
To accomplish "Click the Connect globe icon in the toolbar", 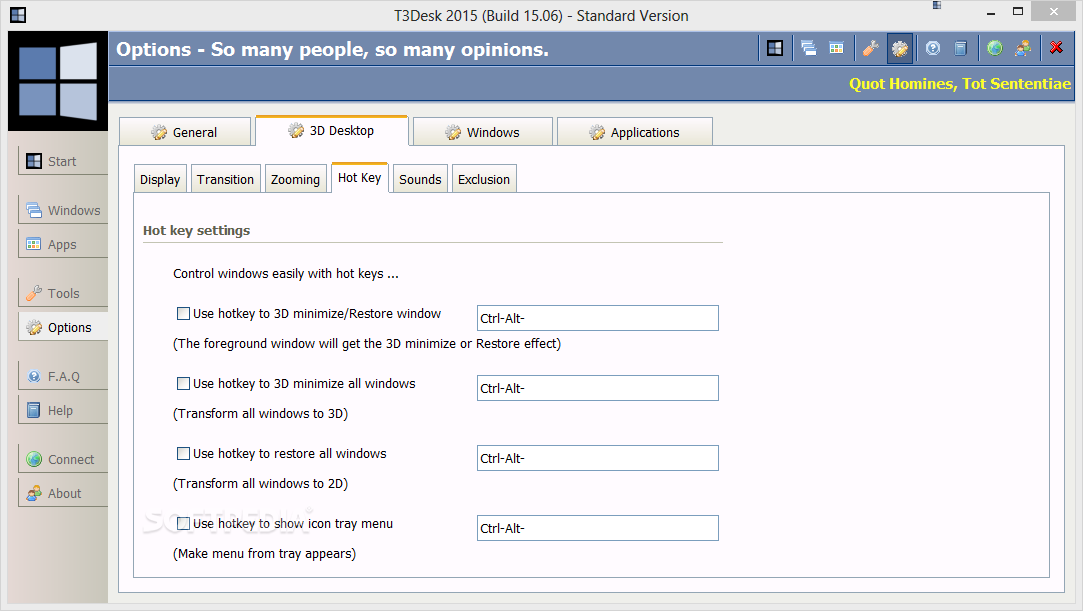I will click(x=995, y=48).
